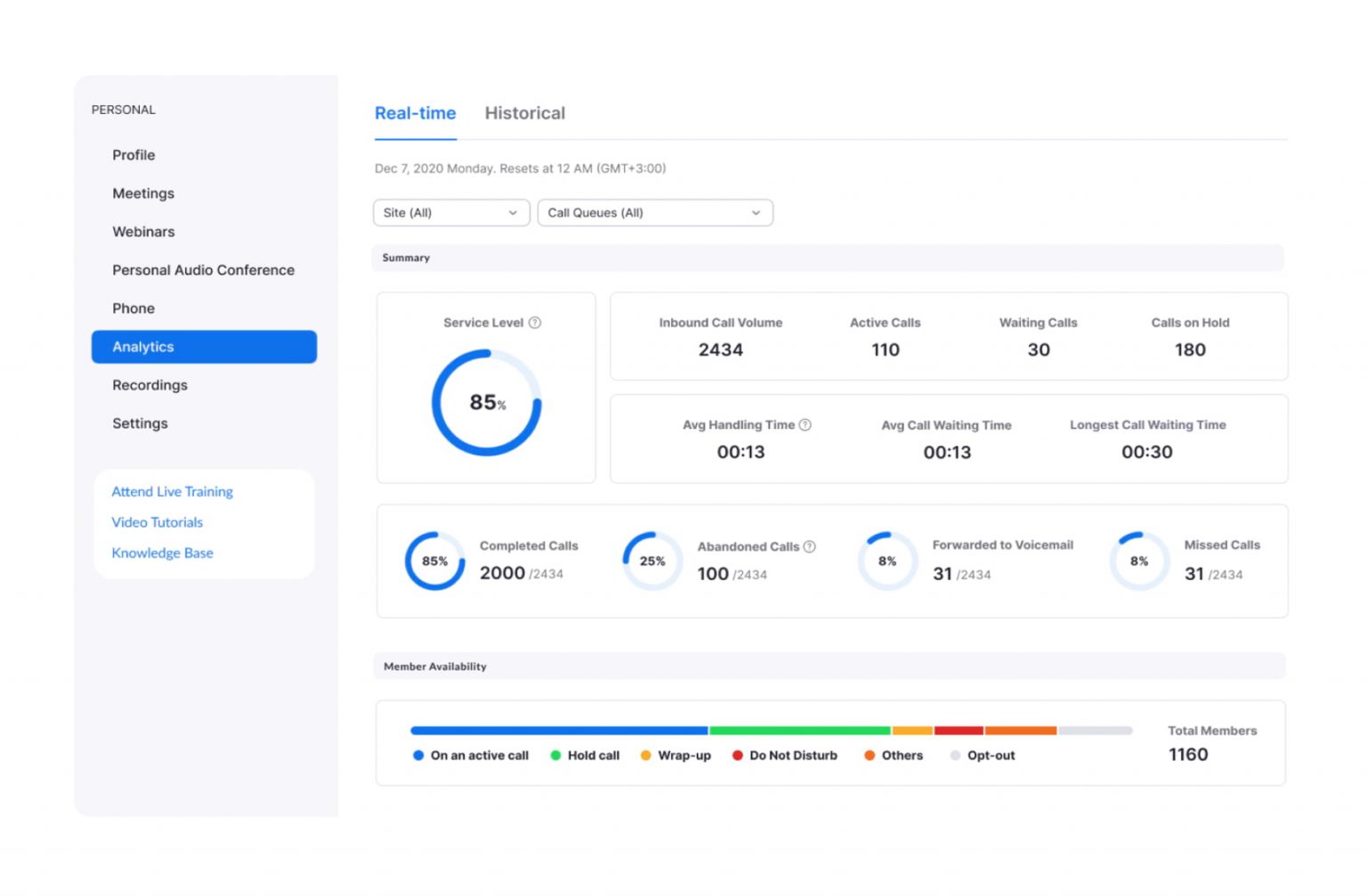Click the Service Level circular gauge

pos(487,402)
